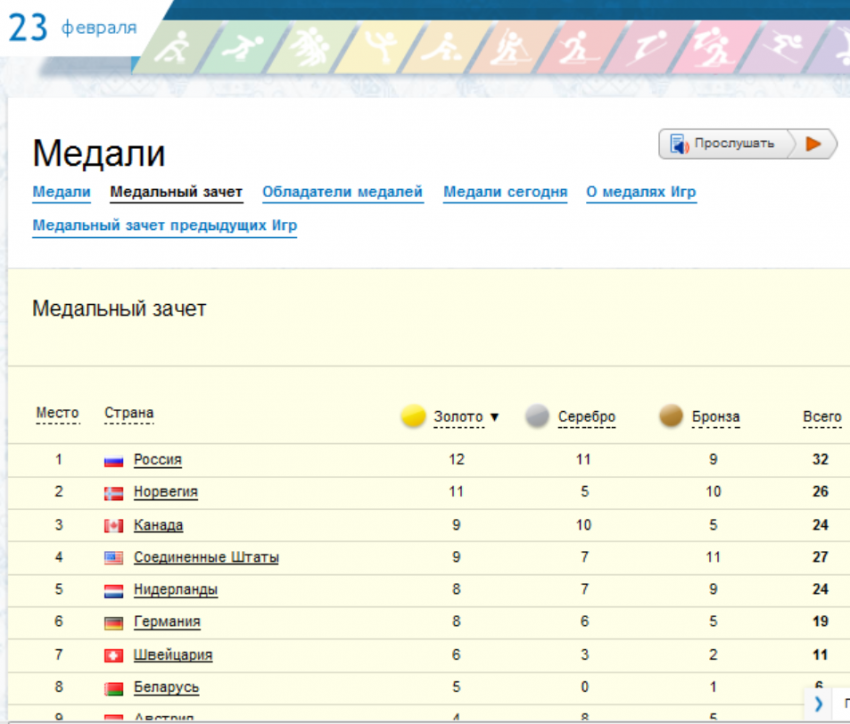The width and height of the screenshot is (850, 724).
Task: Click the Canada flag icon
Action: [x=114, y=526]
